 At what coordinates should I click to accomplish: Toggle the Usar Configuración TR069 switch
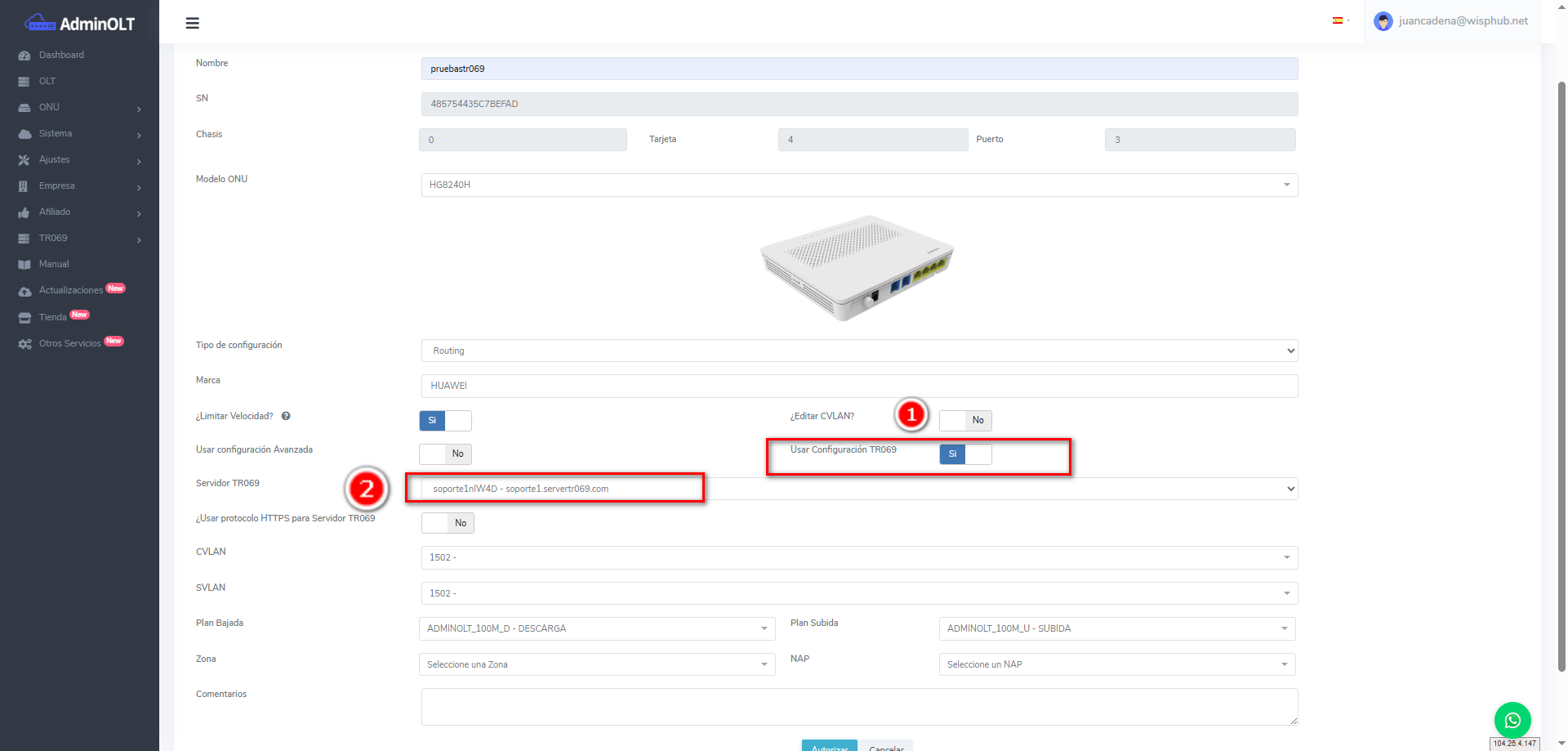(965, 454)
